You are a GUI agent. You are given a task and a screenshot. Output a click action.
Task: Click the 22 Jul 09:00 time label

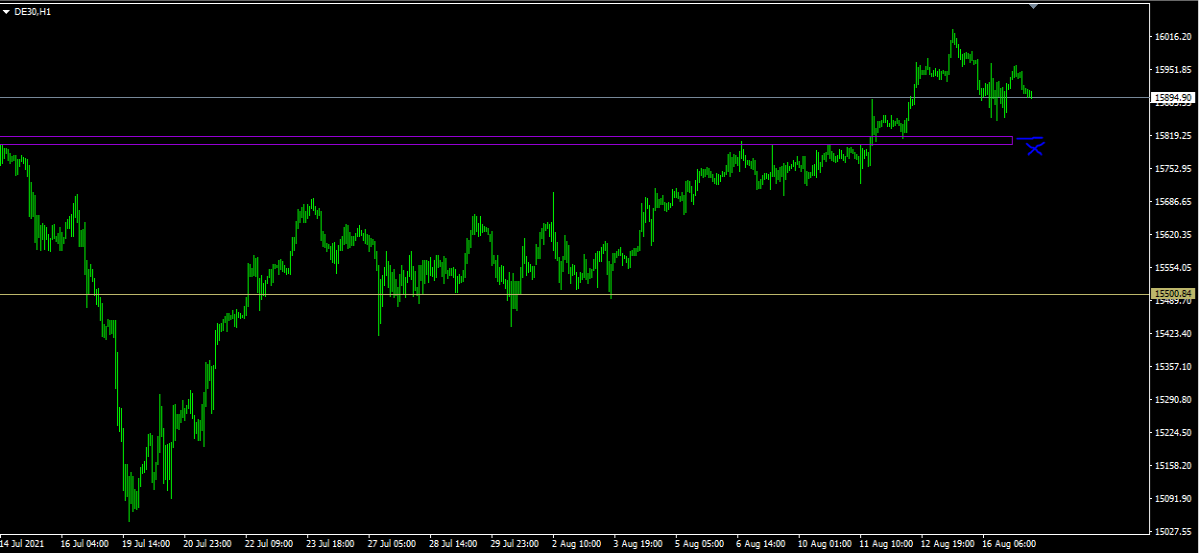(x=270, y=545)
